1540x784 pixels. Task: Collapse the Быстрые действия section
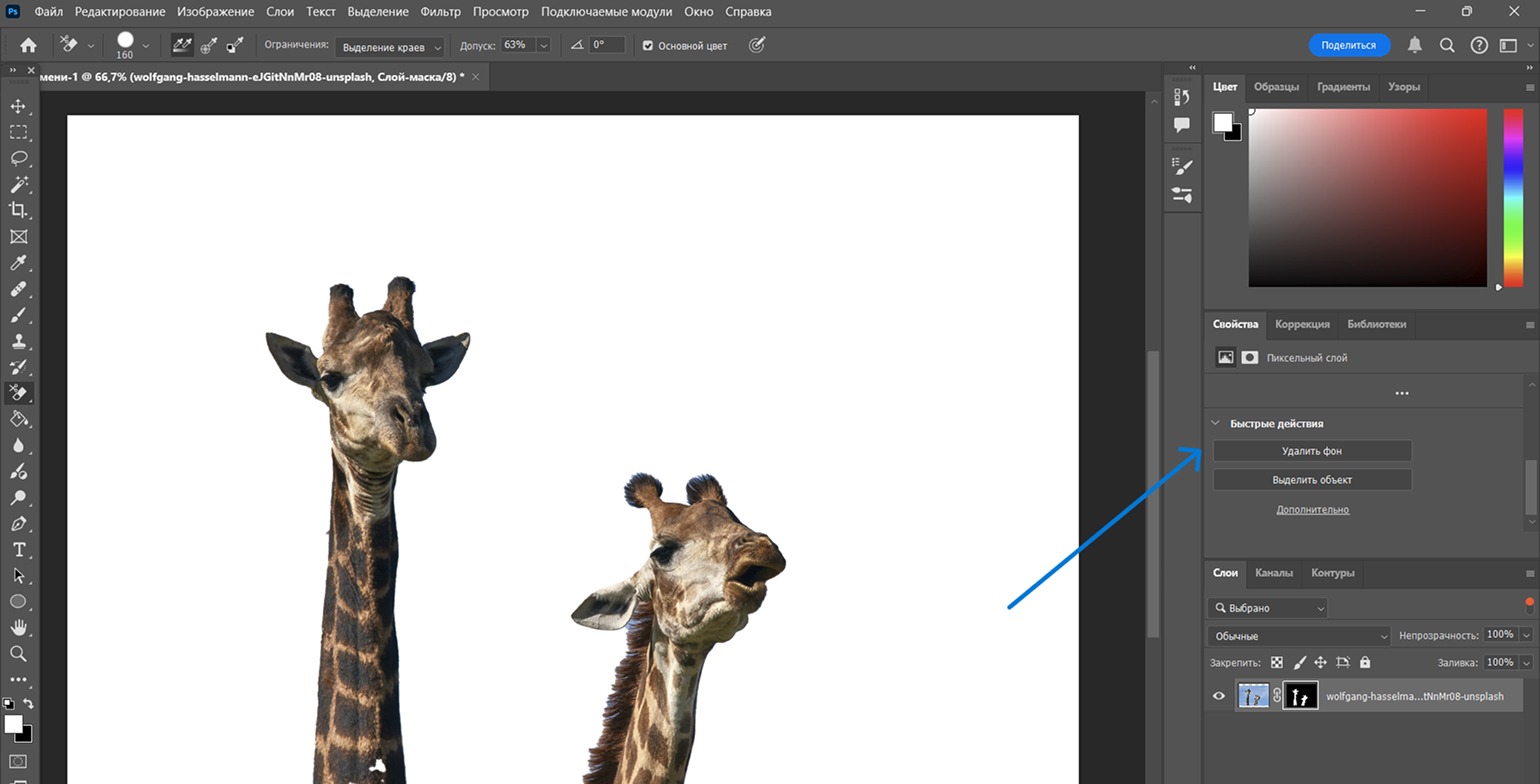pyautogui.click(x=1216, y=423)
